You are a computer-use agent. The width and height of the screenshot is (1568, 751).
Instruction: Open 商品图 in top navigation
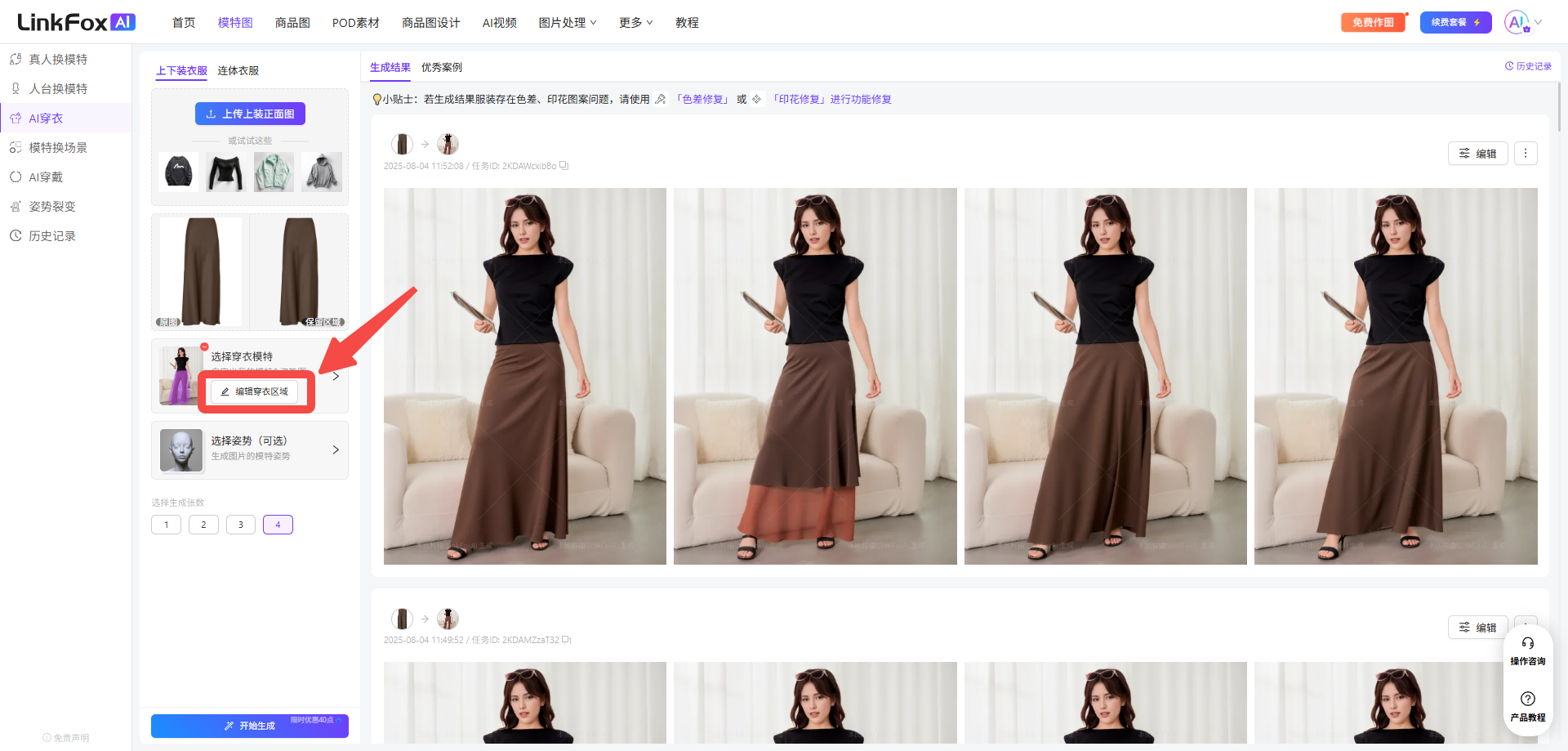(292, 23)
